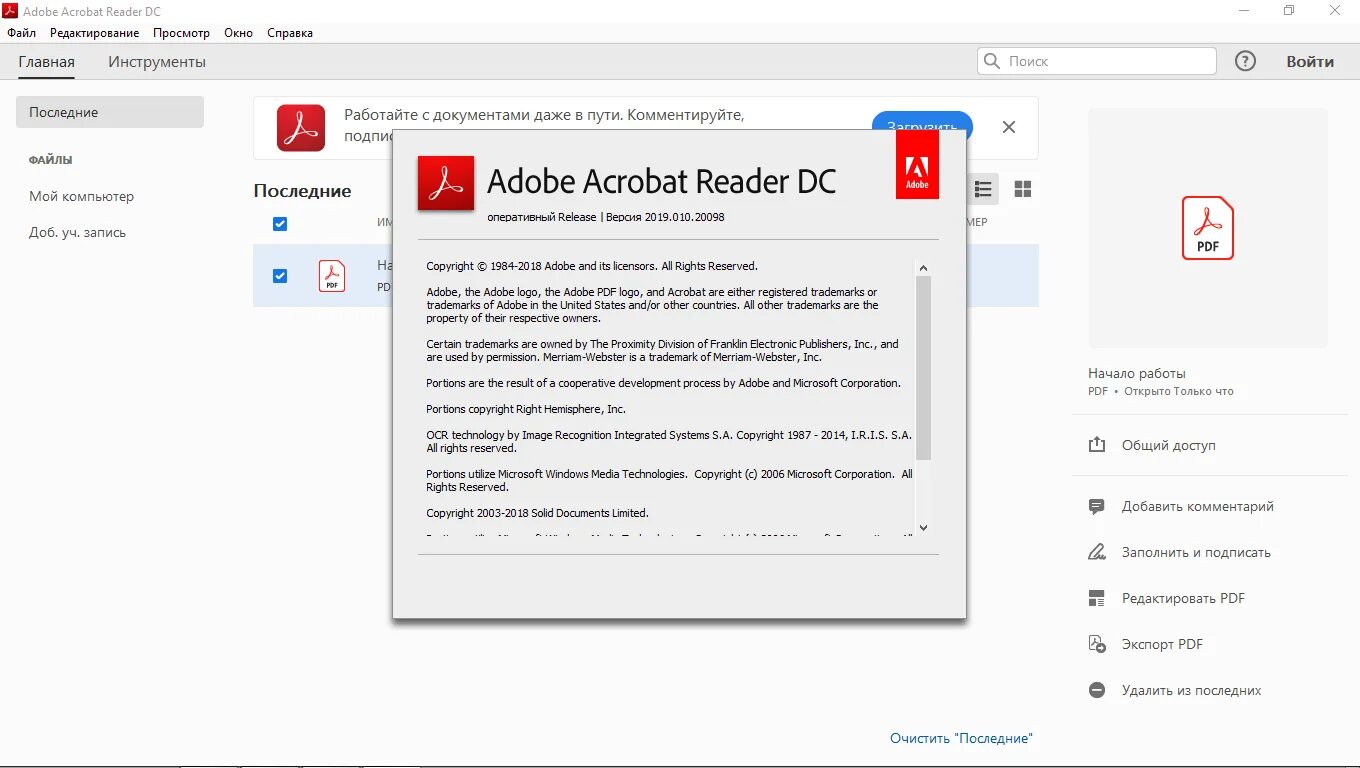The width and height of the screenshot is (1360, 768).
Task: Click the Войти sign-in button
Action: tap(1310, 61)
